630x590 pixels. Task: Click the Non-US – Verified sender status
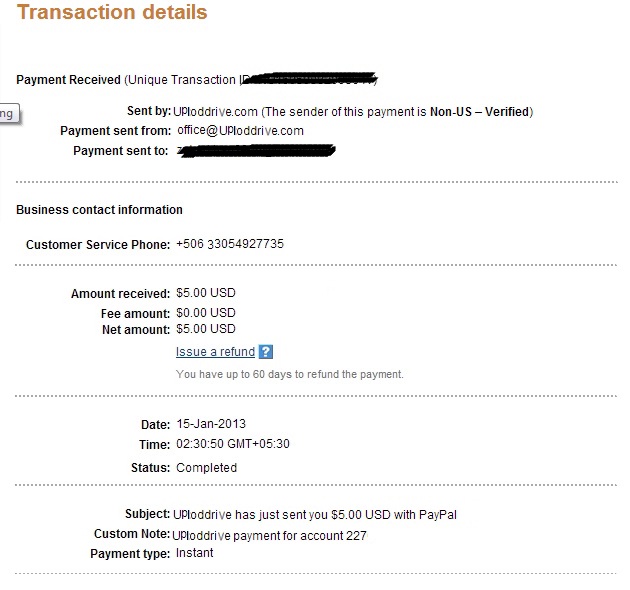pos(479,112)
